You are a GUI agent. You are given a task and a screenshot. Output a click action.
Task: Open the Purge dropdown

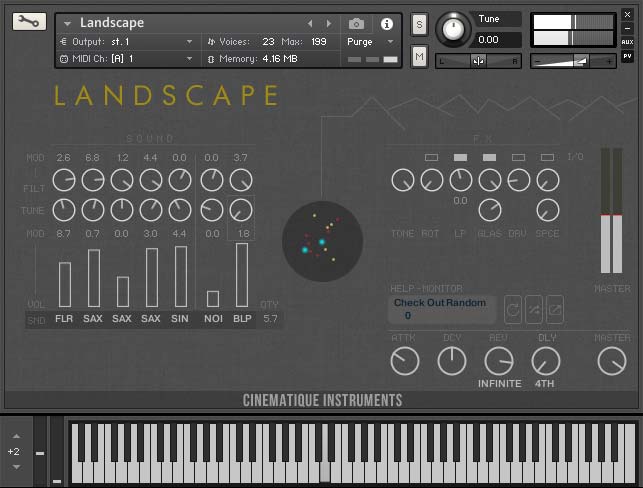click(x=390, y=42)
